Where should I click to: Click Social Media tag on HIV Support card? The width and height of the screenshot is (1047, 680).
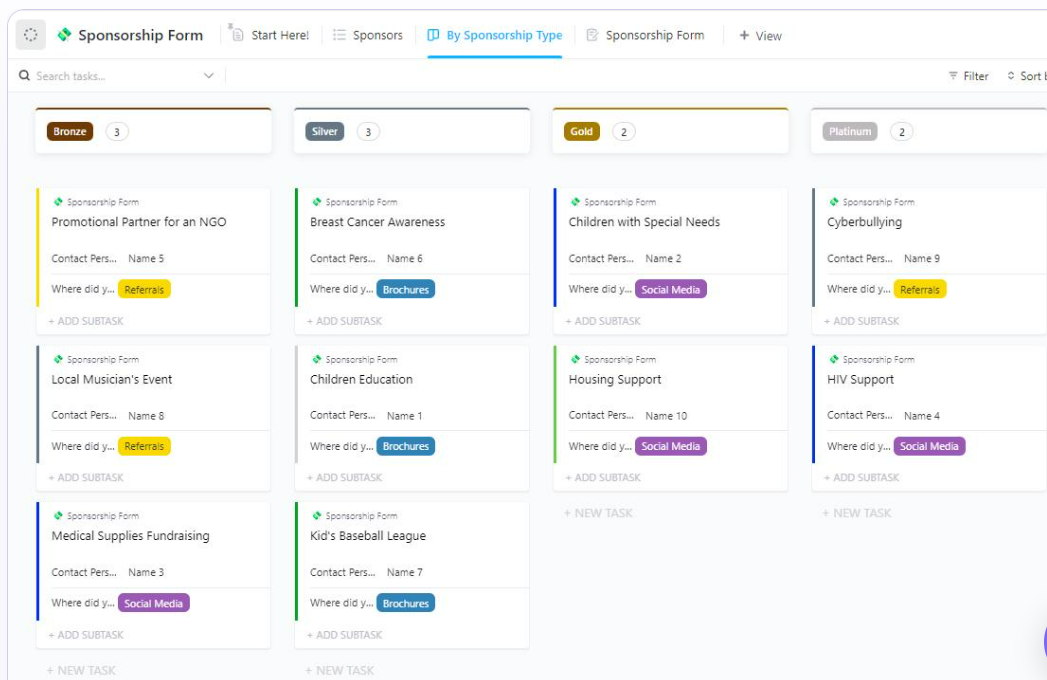point(929,446)
